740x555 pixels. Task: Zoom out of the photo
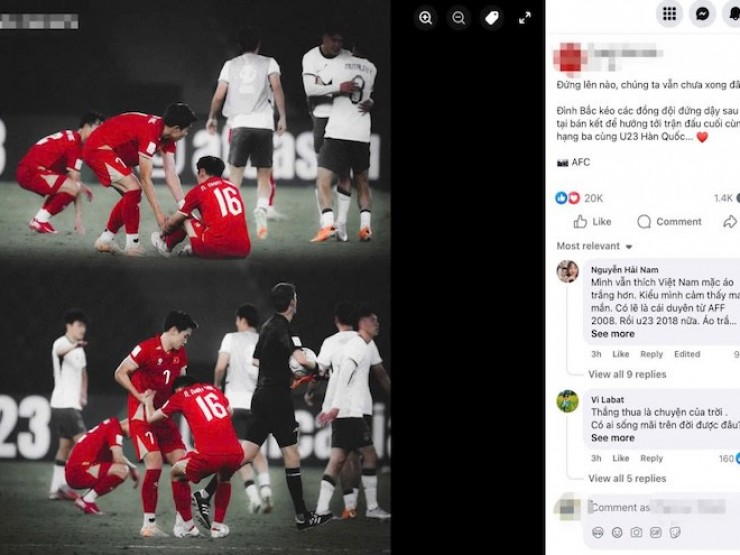459,18
